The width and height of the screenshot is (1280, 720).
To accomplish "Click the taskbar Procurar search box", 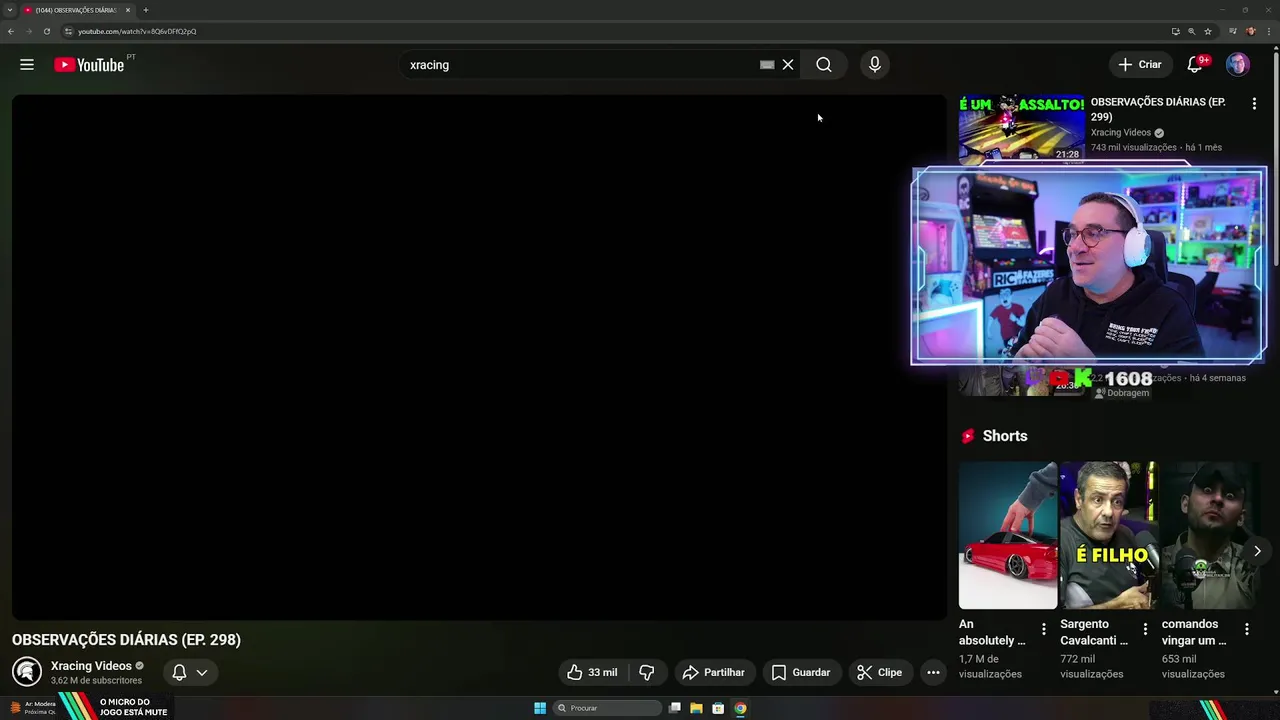I will pos(608,708).
